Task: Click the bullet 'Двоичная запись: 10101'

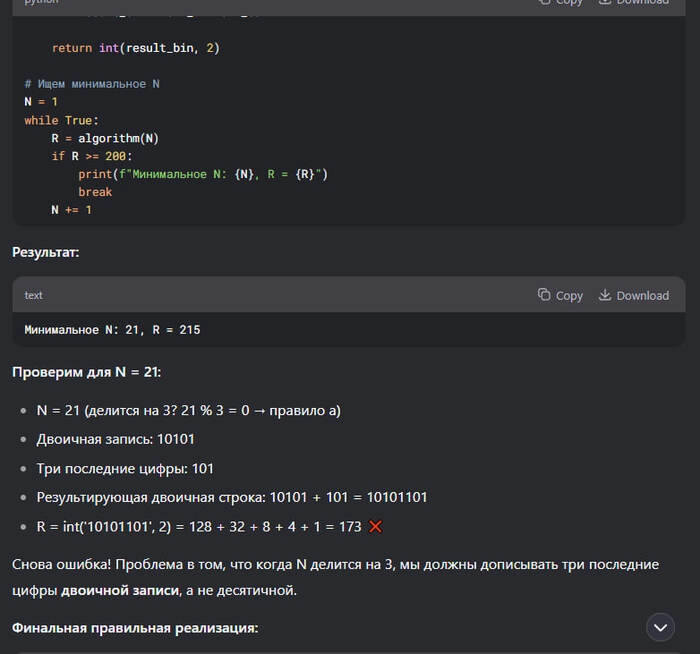Action: tap(115, 439)
